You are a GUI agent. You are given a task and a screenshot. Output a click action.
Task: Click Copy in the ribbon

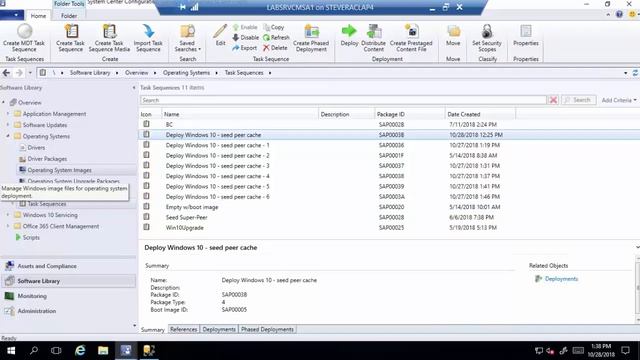click(273, 27)
